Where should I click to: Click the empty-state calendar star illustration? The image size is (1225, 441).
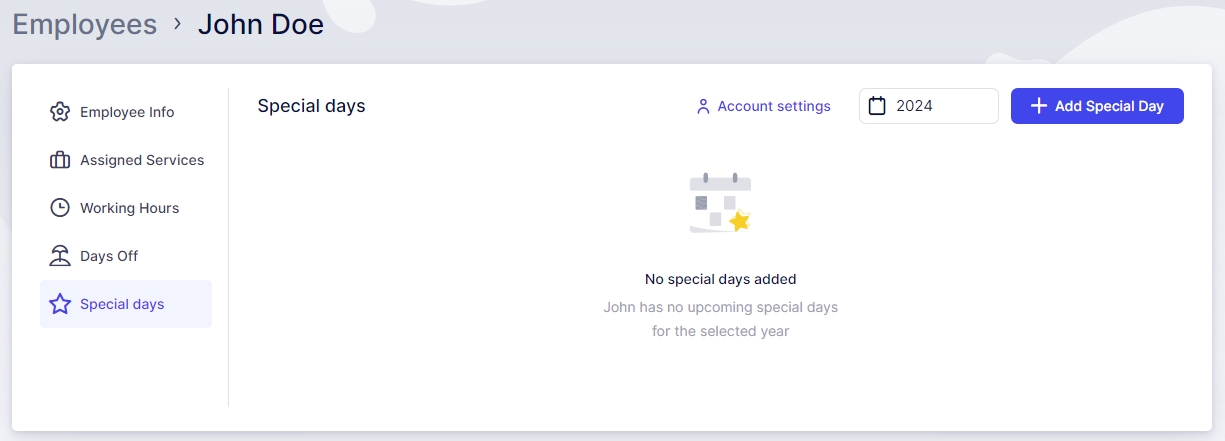coord(720,204)
